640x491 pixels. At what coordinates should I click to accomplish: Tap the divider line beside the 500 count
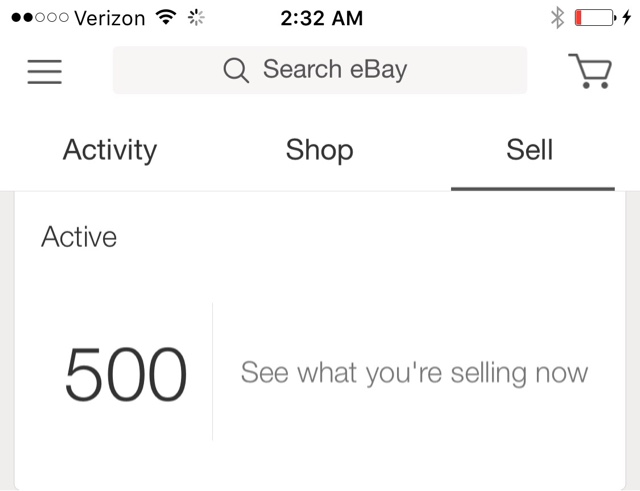point(213,372)
